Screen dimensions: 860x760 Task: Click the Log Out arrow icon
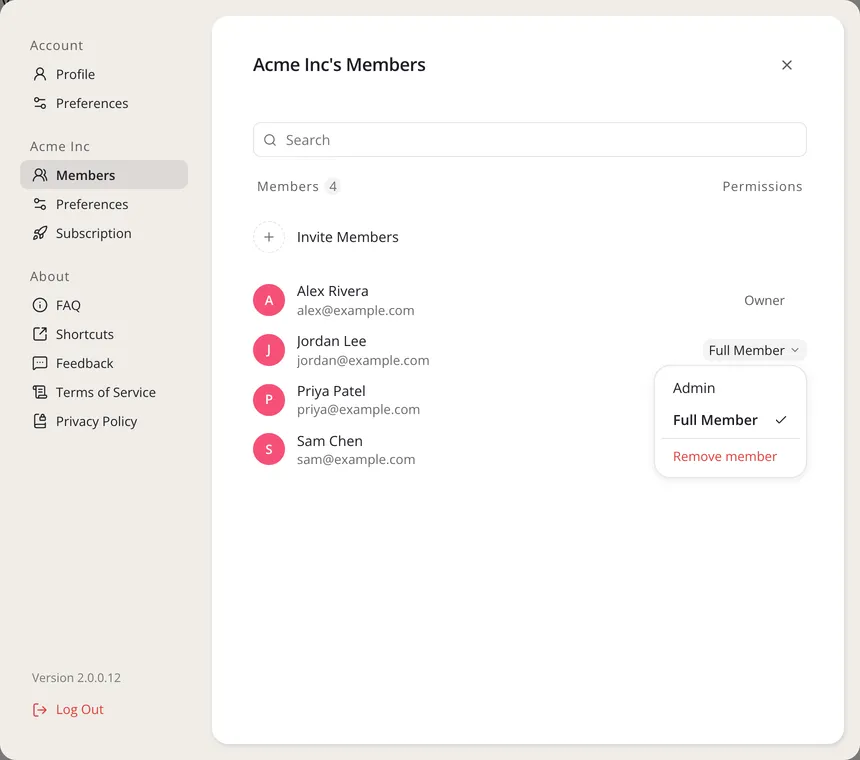39,710
